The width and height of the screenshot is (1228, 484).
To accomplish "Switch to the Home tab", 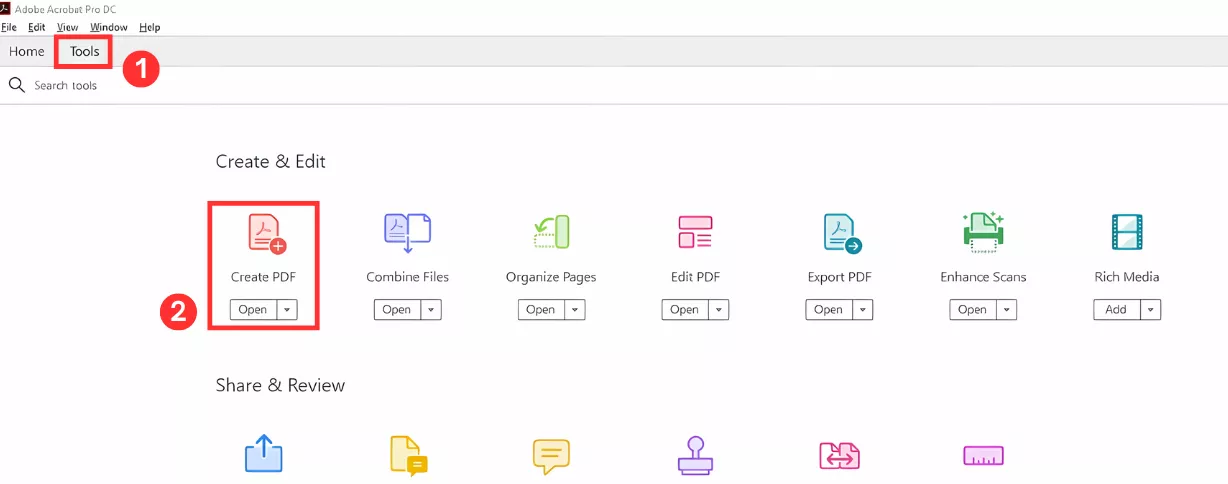I will (x=27, y=51).
